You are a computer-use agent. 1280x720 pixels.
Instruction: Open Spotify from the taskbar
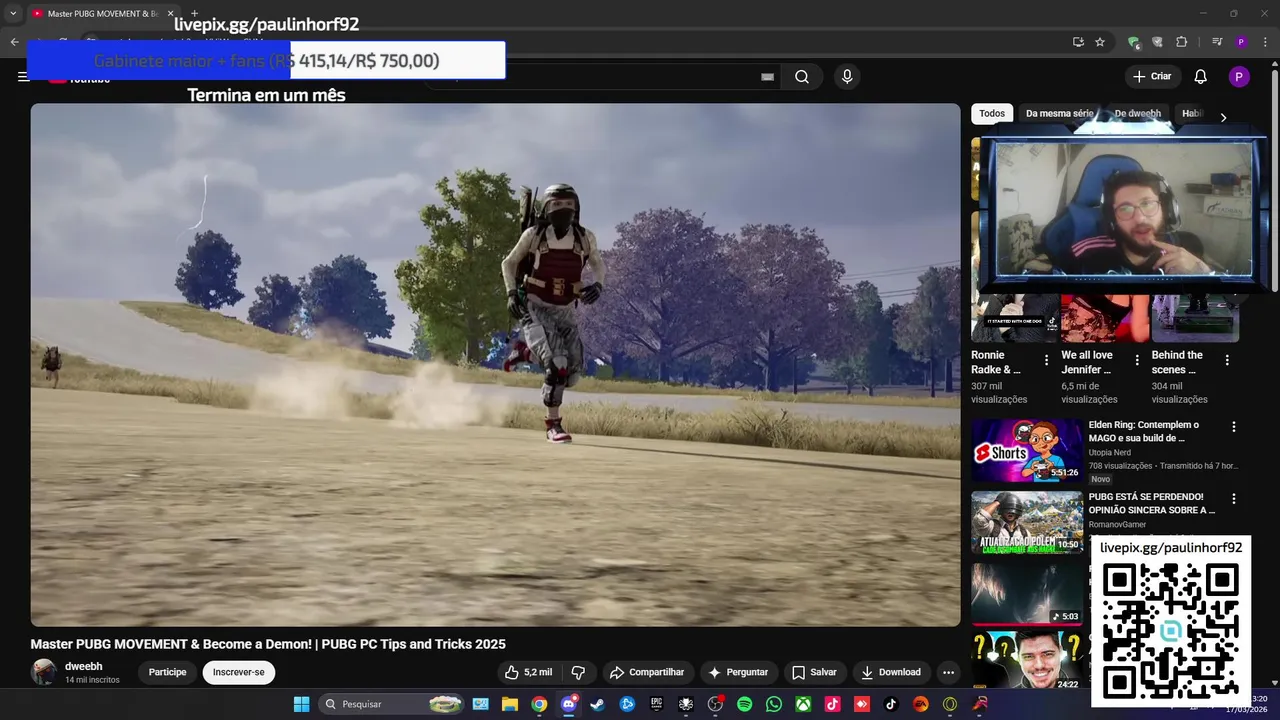coord(744,704)
